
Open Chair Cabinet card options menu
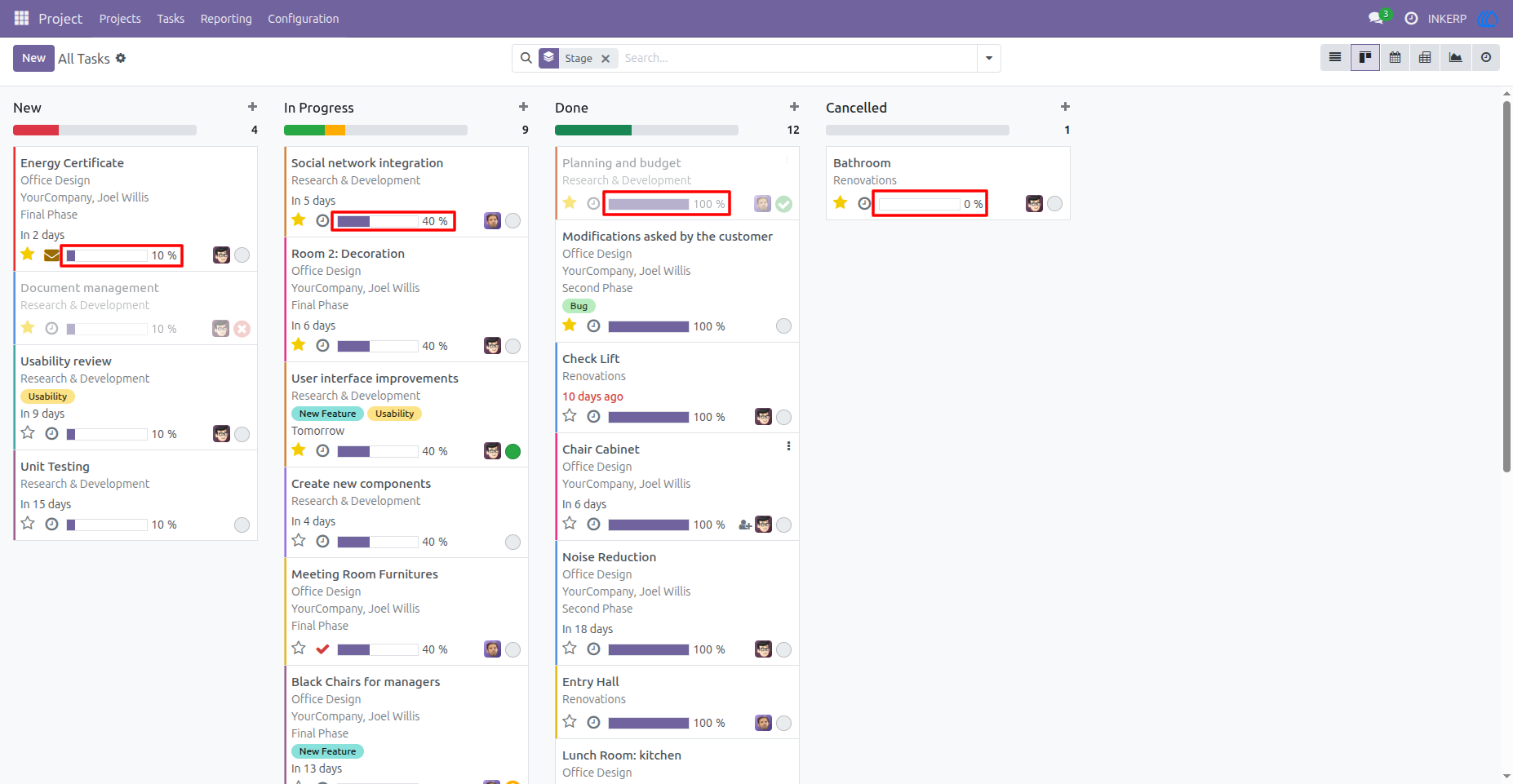pos(788,446)
